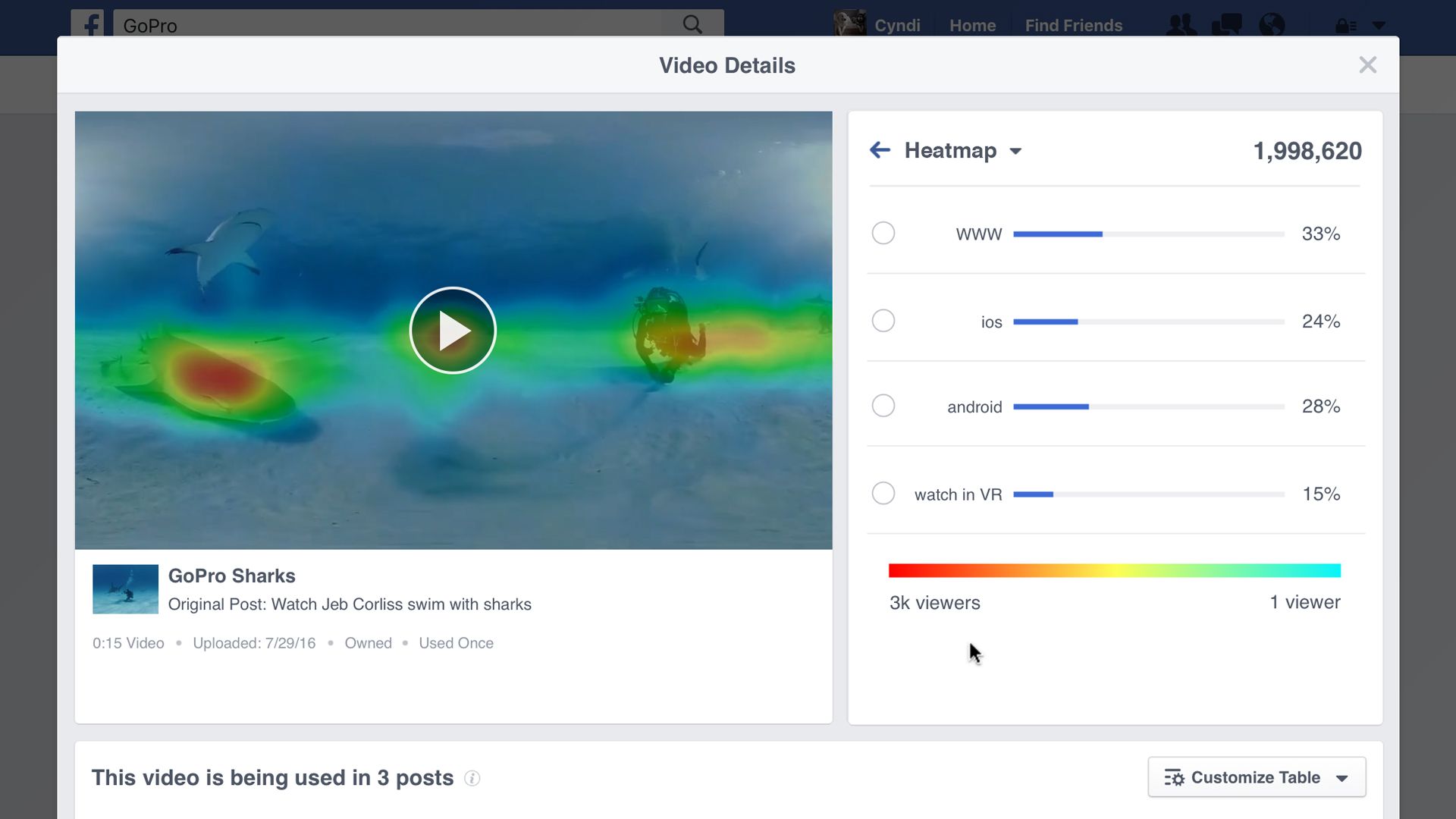Select the android radio button
This screenshot has height=819, width=1456.
883,406
